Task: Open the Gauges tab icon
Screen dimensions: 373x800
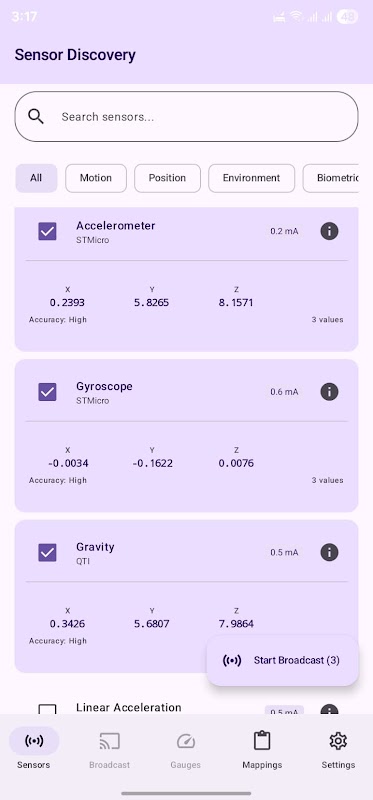Action: coord(186,741)
